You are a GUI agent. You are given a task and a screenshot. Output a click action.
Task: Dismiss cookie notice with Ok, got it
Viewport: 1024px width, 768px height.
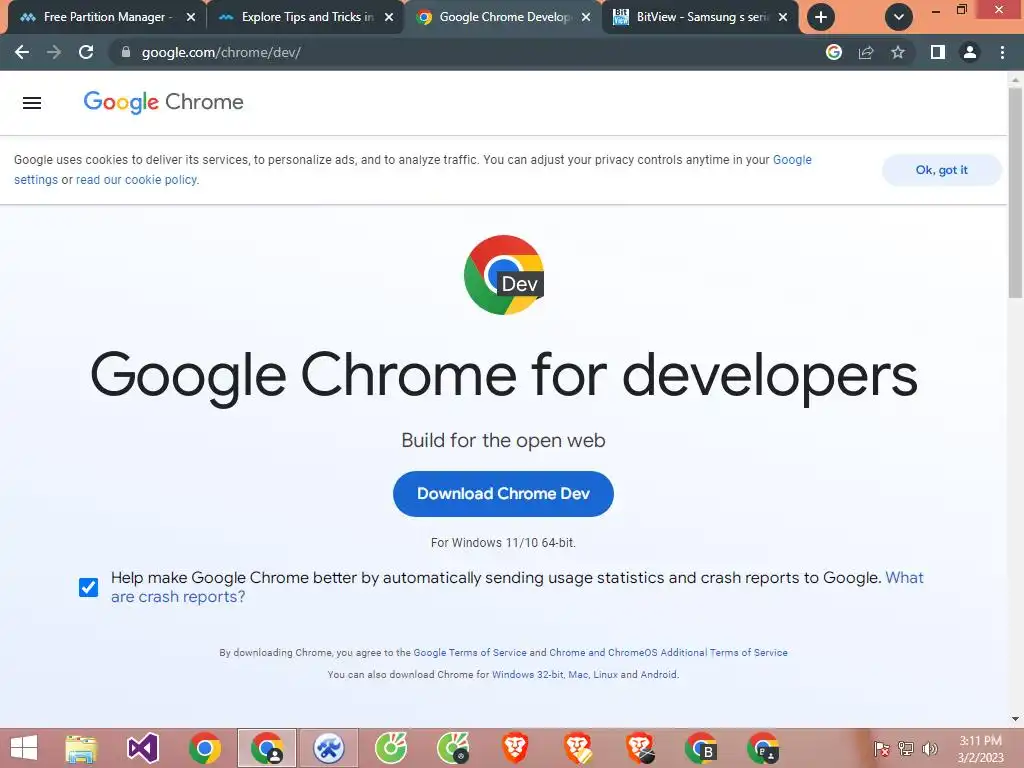[x=941, y=170]
